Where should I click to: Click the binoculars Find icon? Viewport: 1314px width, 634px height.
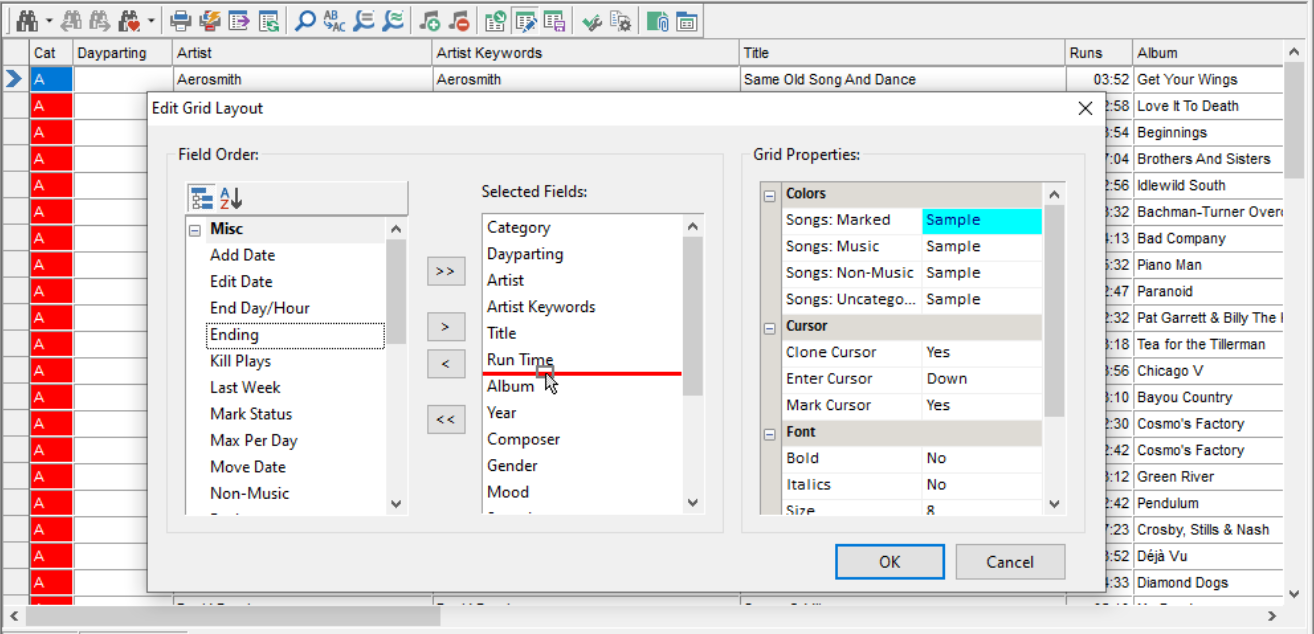tap(25, 20)
